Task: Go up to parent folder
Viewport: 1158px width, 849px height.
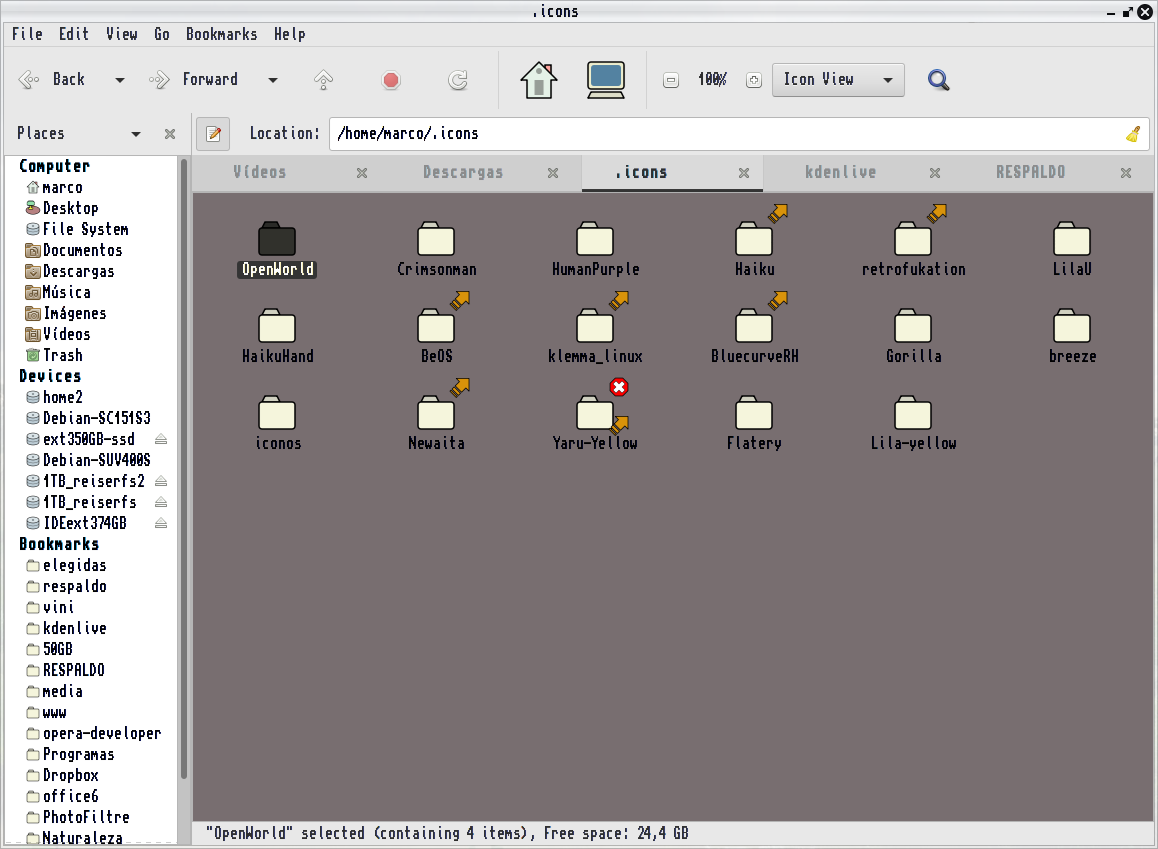Action: [x=323, y=80]
